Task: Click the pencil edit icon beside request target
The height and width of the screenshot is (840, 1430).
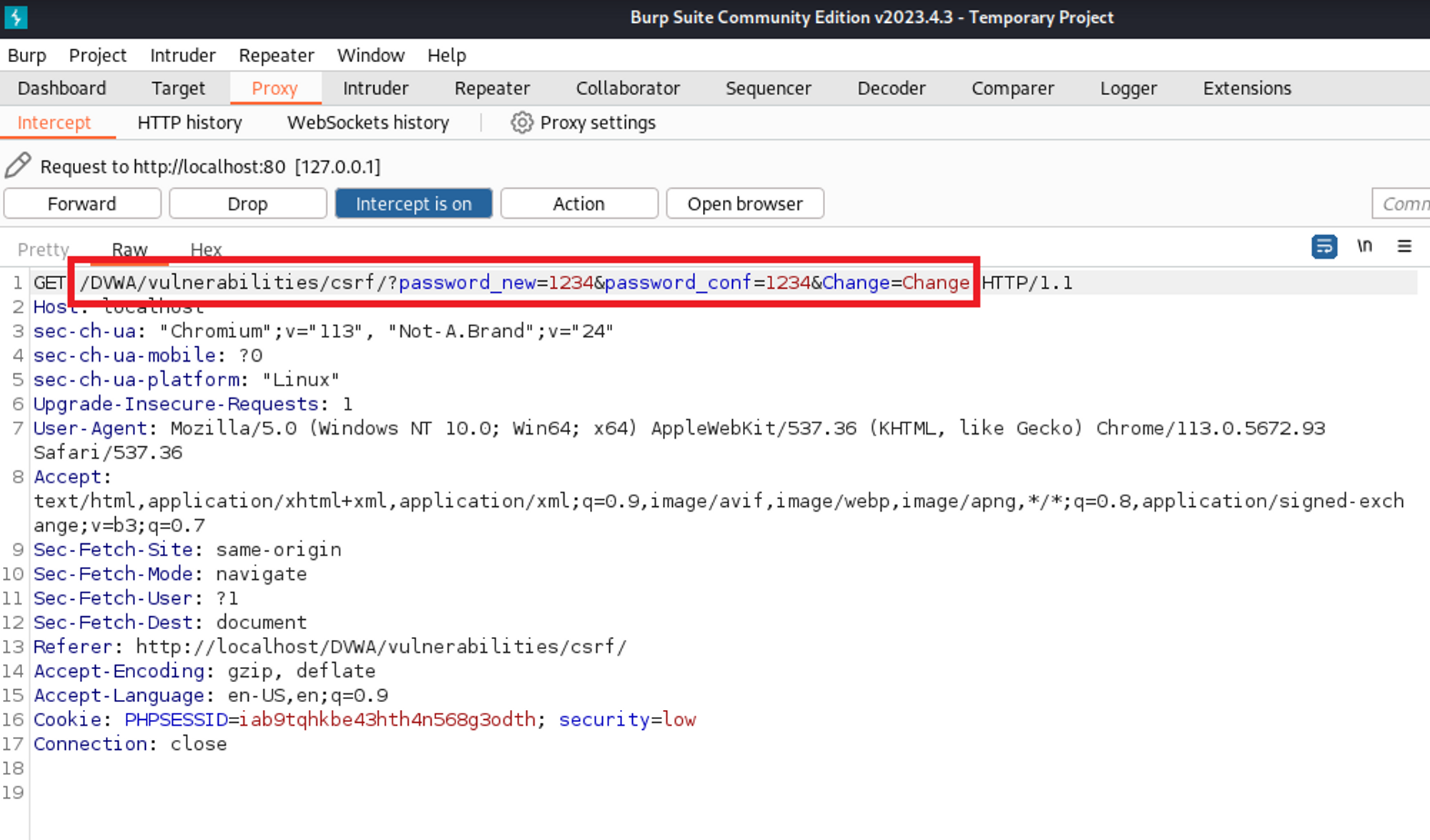Action: tap(18, 165)
